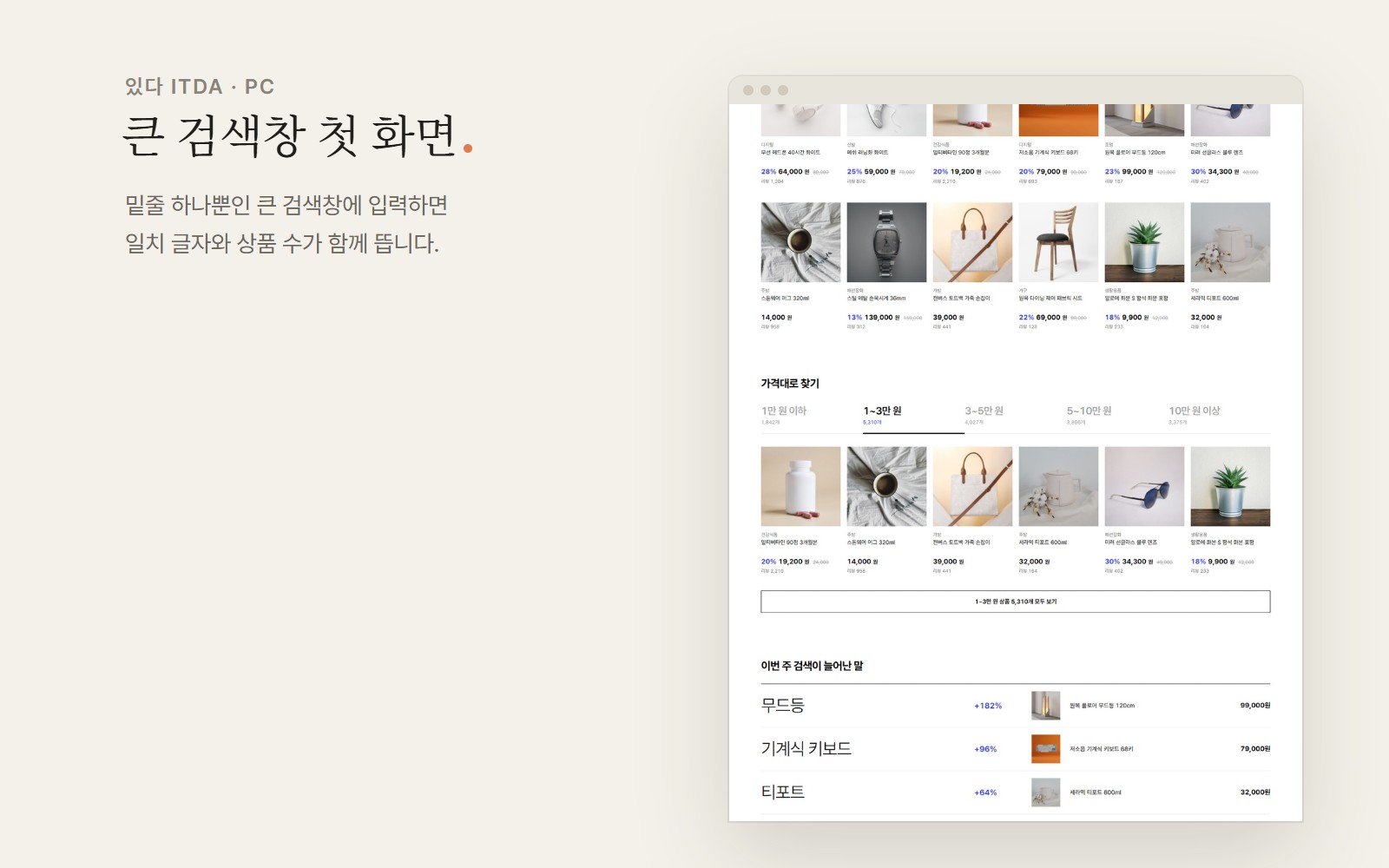Viewport: 1389px width, 868px height.
Task: Click the 59,000 원 running shoe price
Action: click(879, 172)
